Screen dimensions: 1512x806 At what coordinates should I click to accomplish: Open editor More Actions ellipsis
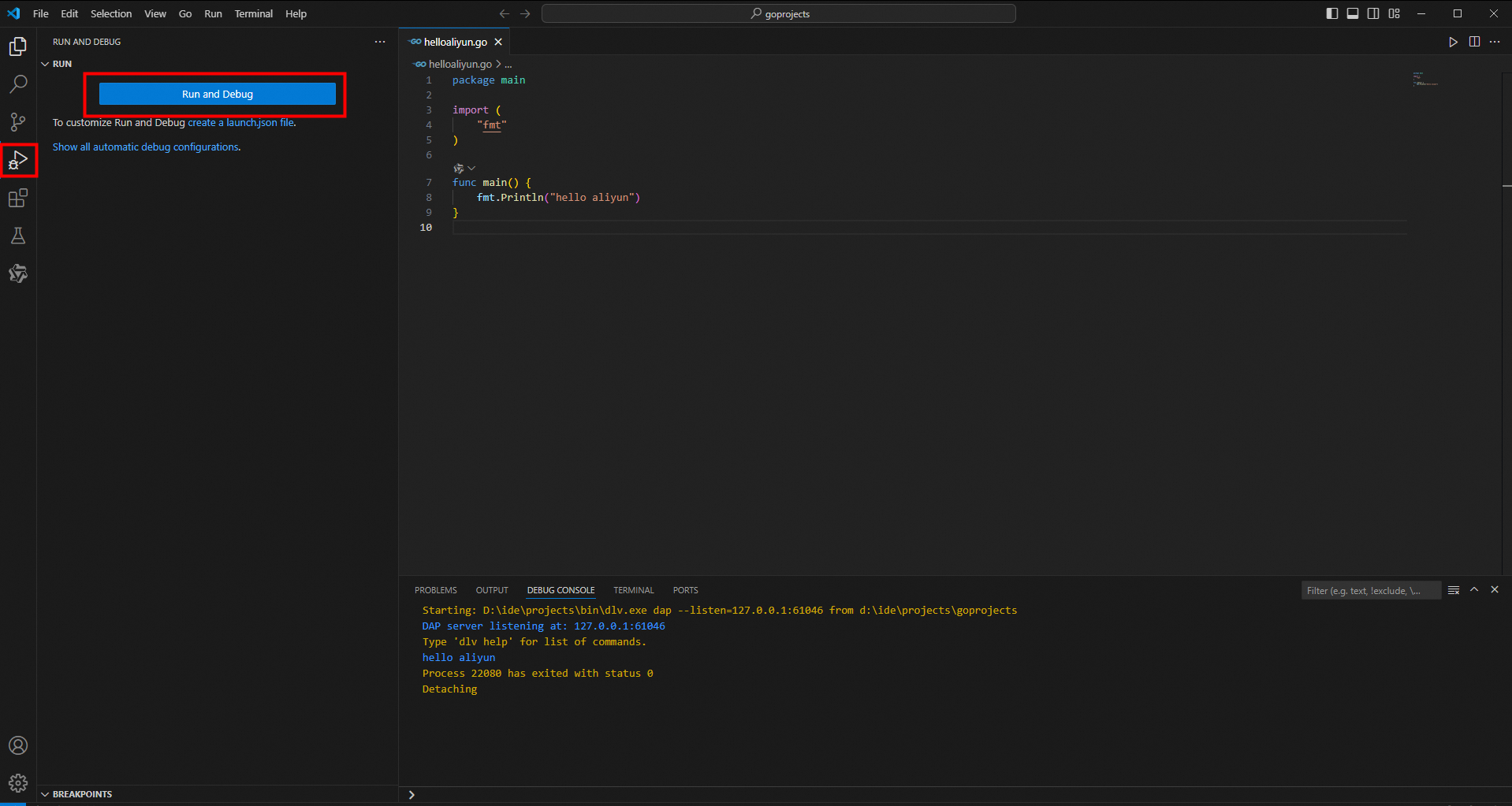1495,42
